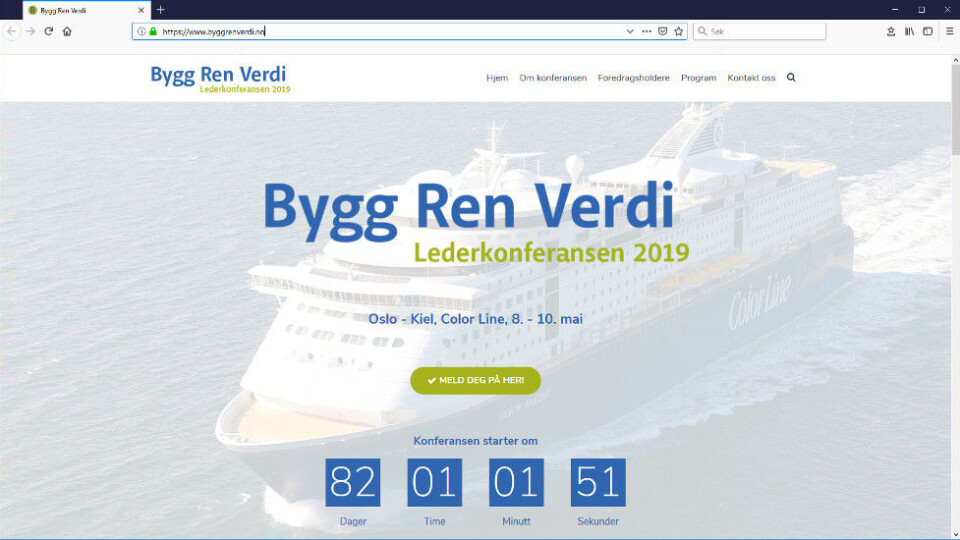Image resolution: width=960 pixels, height=540 pixels.
Task: Focus the browser search box labeled Søk
Action: (x=759, y=31)
